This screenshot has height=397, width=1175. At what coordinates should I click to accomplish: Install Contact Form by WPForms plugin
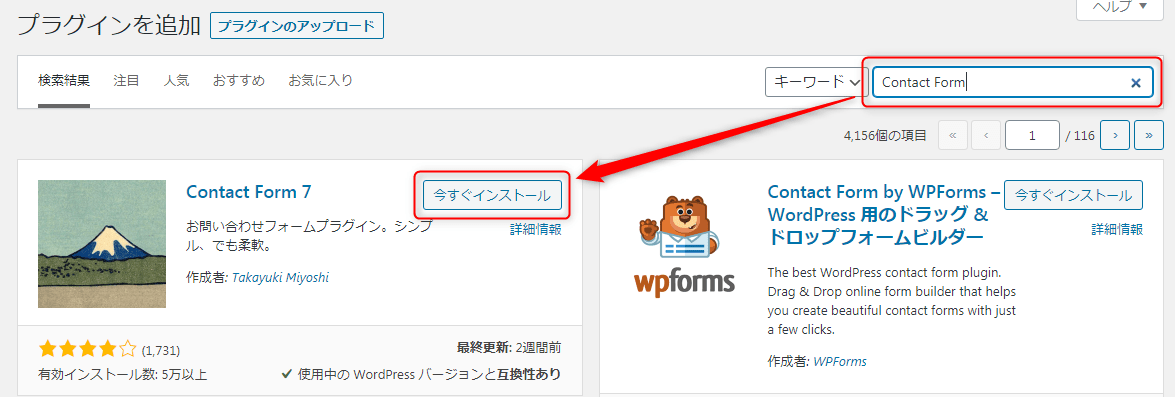1073,195
